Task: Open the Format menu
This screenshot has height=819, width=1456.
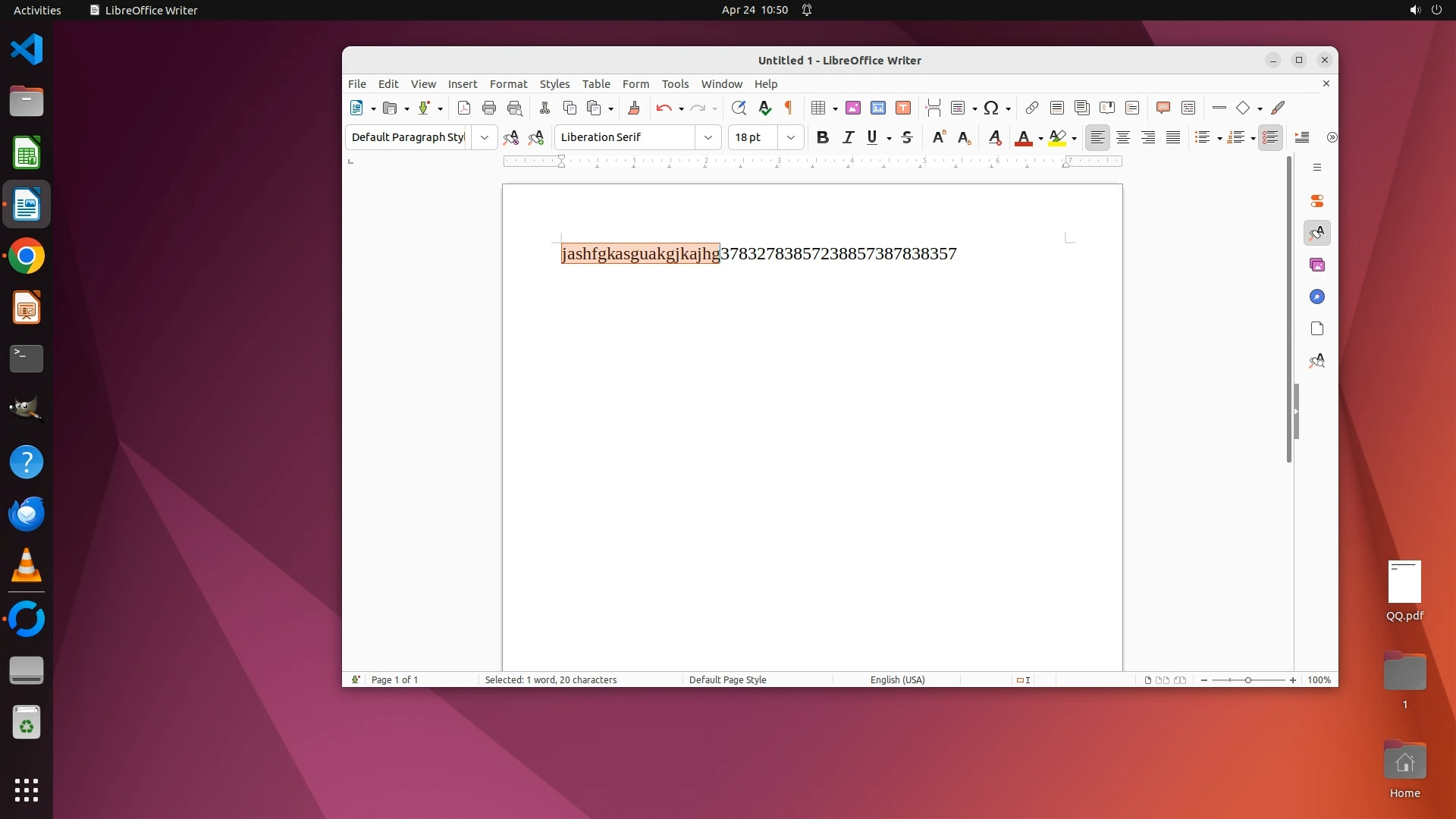Action: (507, 84)
